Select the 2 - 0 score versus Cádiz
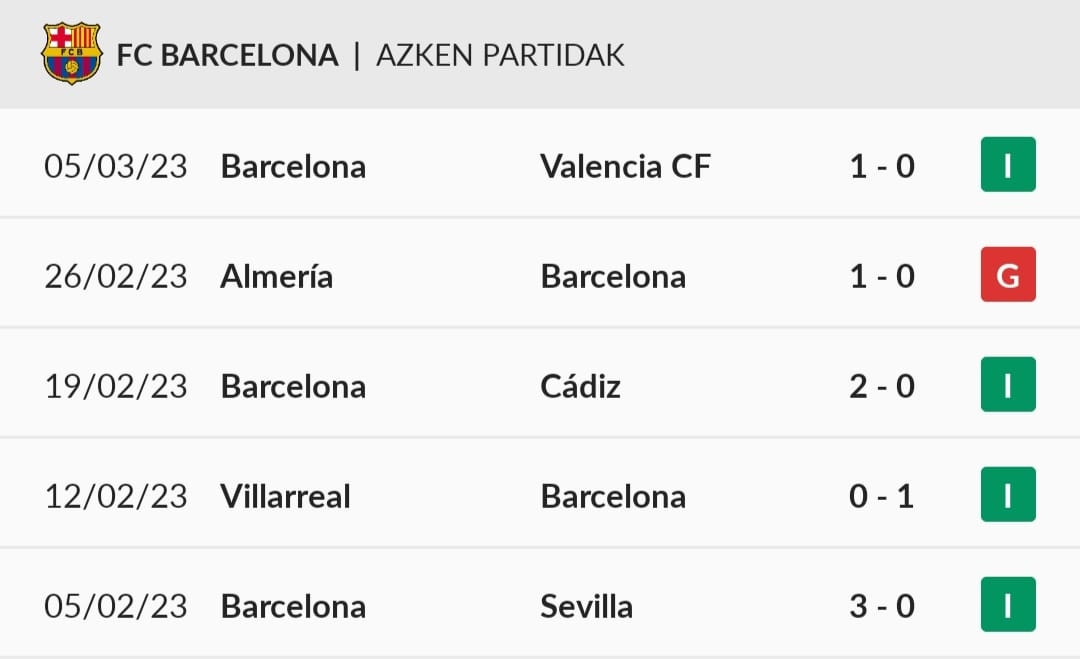The width and height of the screenshot is (1080, 659). pyautogui.click(x=882, y=386)
